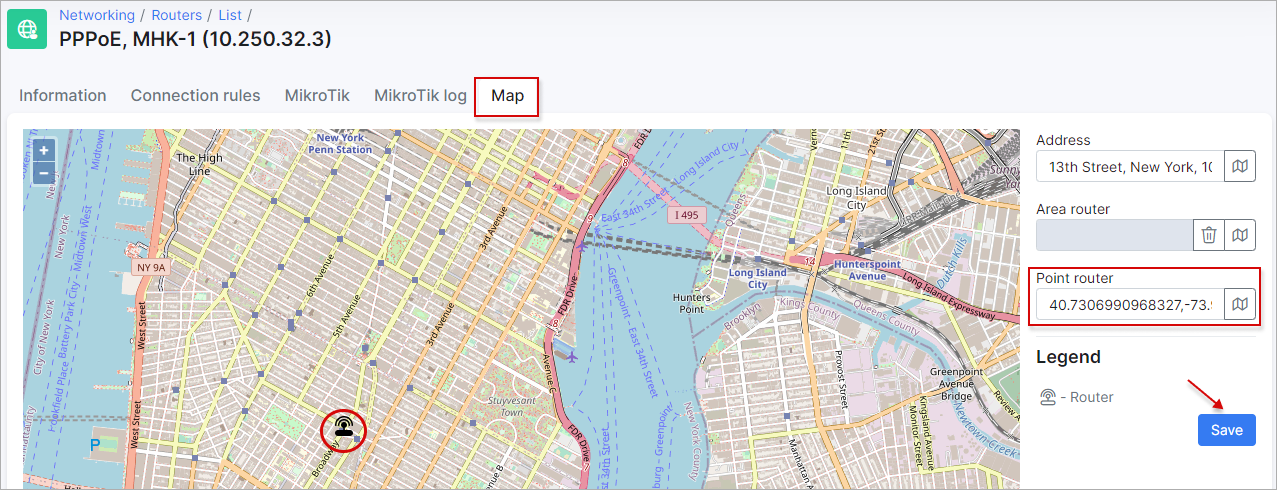Save the router map settings
The height and width of the screenshot is (490, 1277).
click(x=1226, y=430)
